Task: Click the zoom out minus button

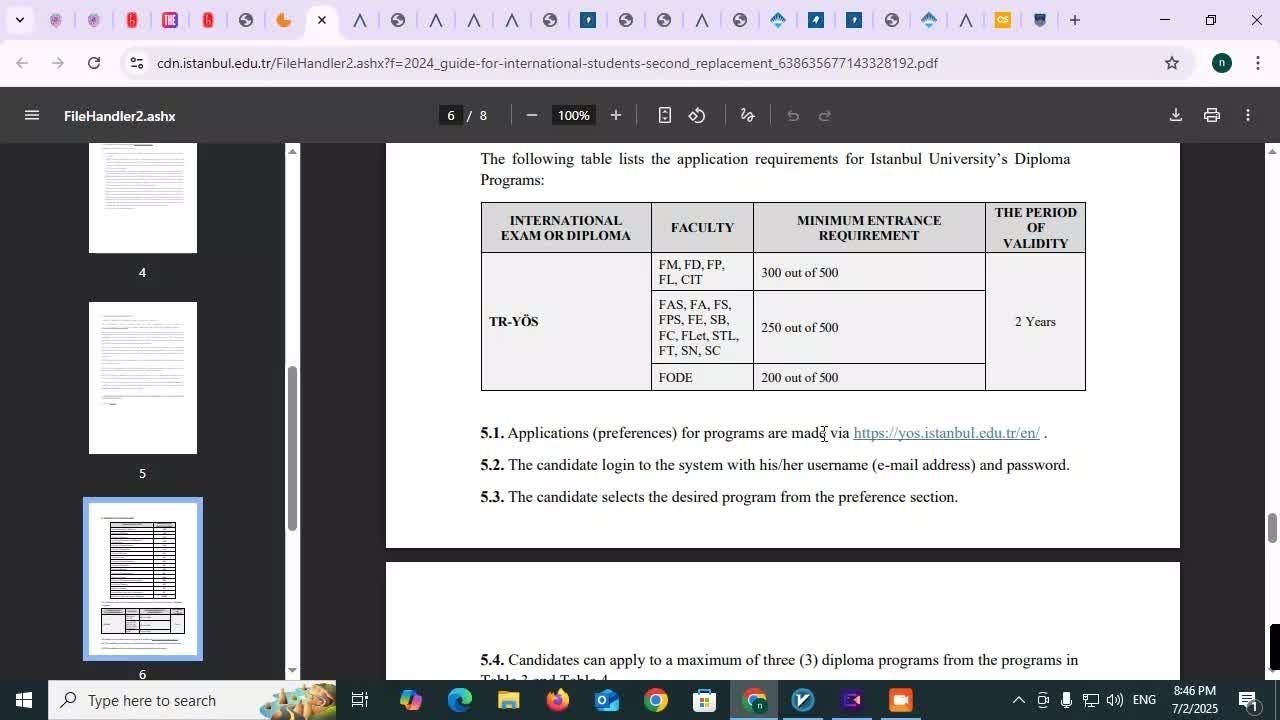Action: coord(532,115)
